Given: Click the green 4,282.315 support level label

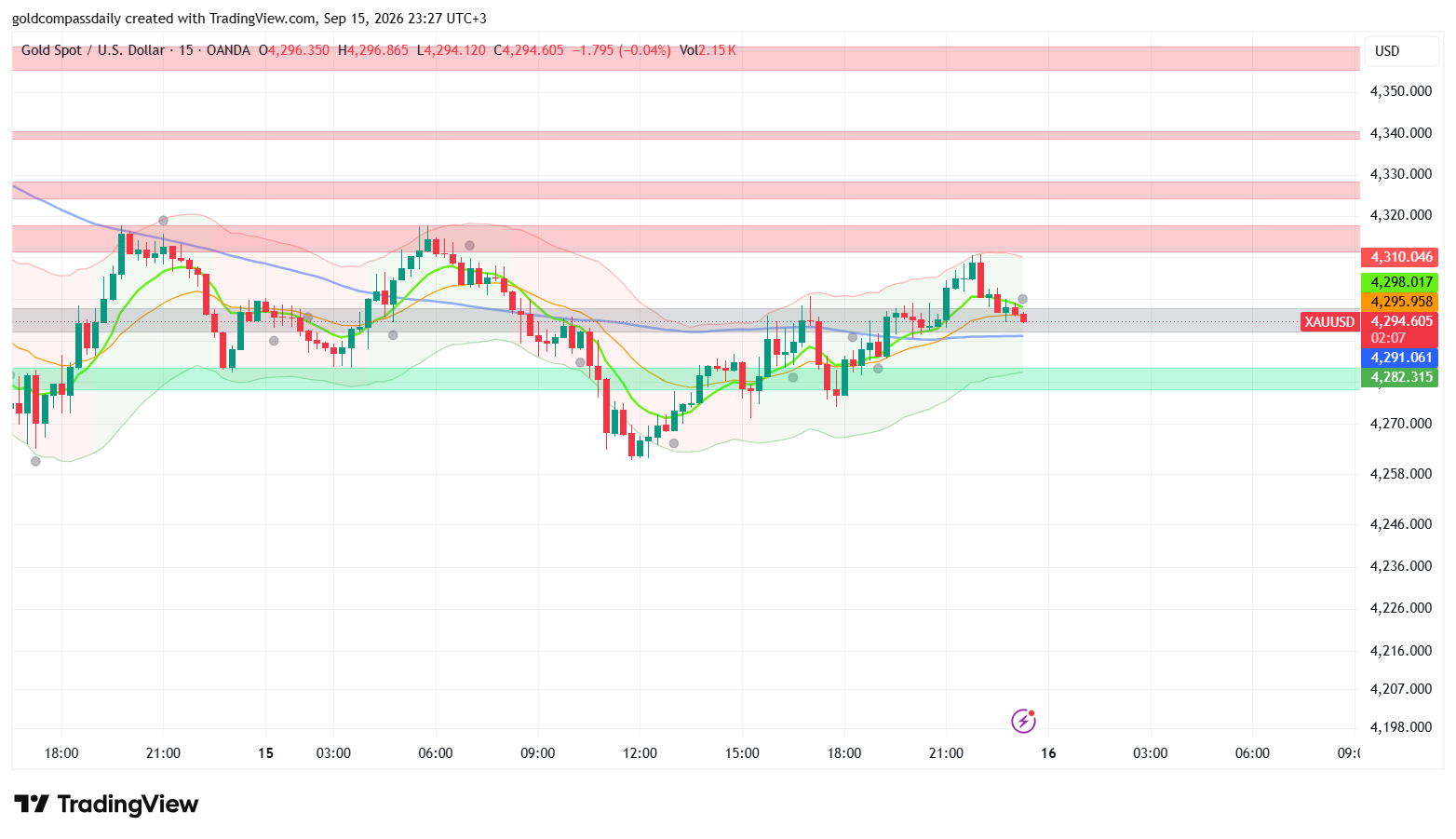Looking at the screenshot, I should (1400, 377).
